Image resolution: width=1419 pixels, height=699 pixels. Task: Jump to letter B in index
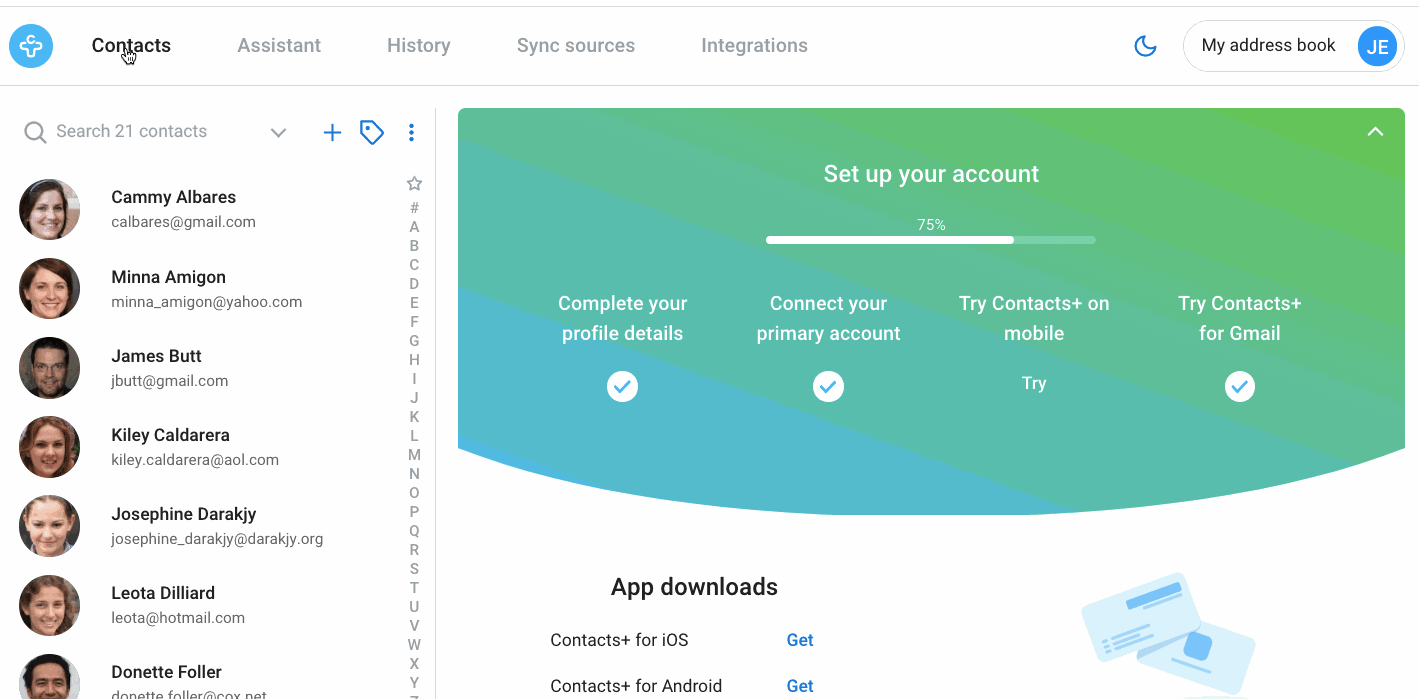[x=414, y=246]
